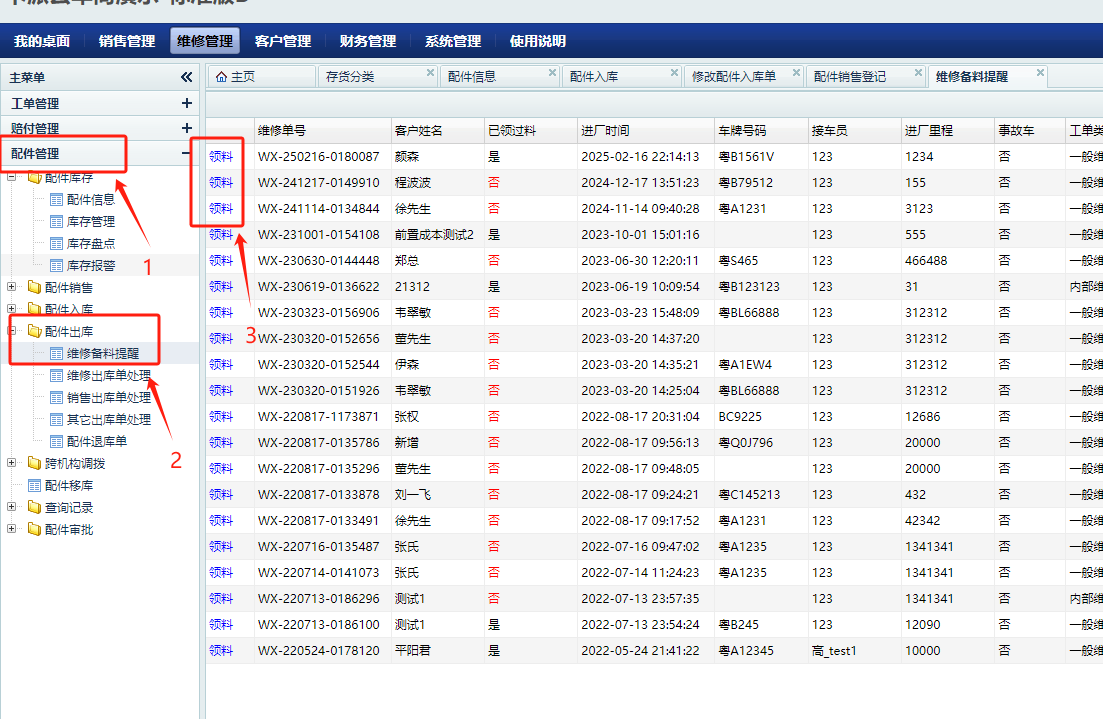Open the 财务管理 top menu
The height and width of the screenshot is (719, 1103).
pyautogui.click(x=367, y=41)
